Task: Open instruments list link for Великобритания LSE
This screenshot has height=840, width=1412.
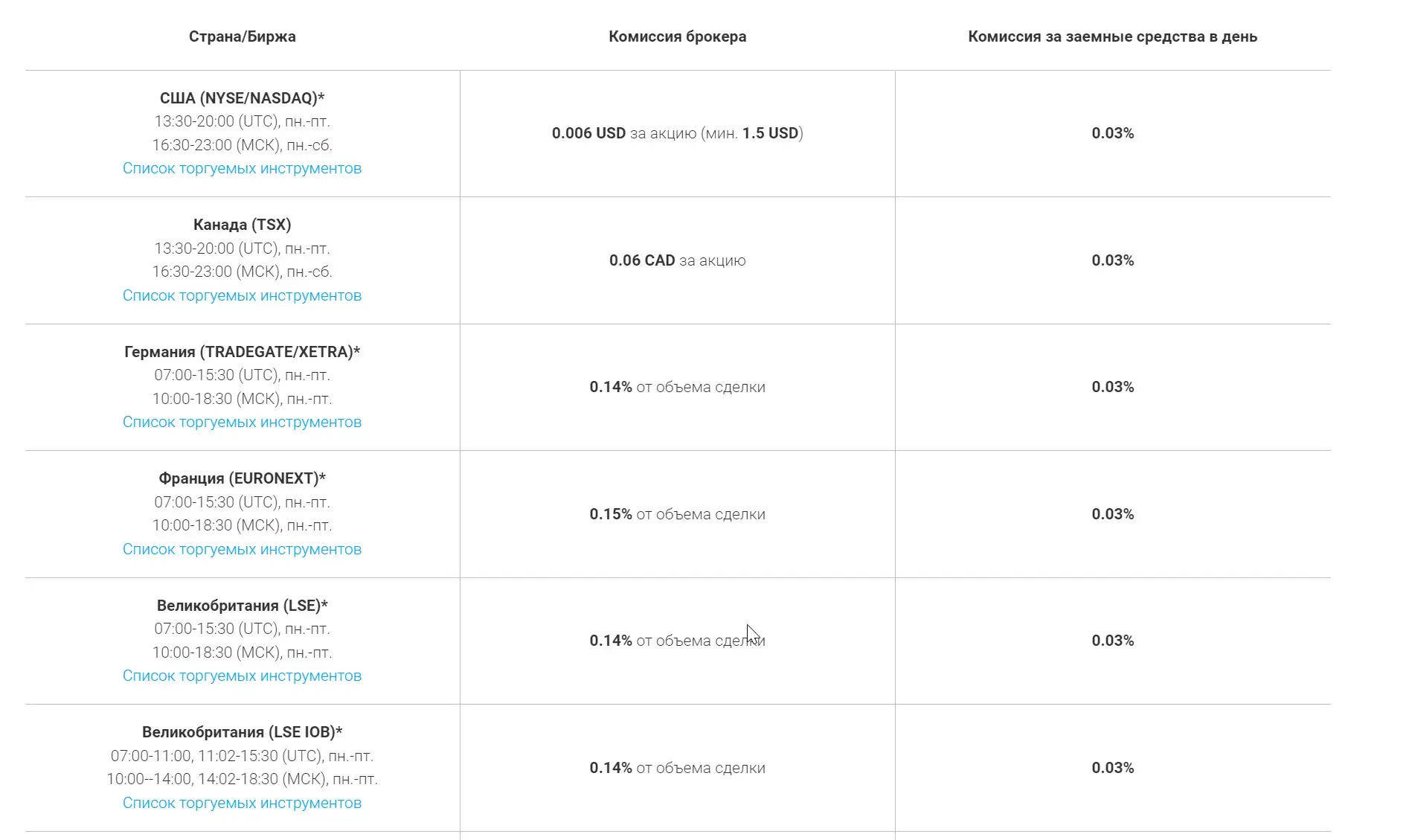Action: tap(242, 676)
